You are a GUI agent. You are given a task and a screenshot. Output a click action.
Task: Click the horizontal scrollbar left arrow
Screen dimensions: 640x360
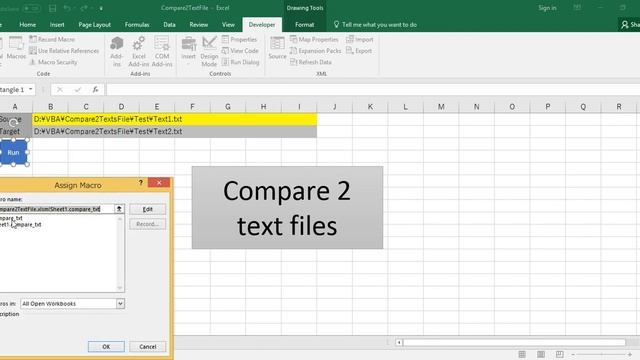[399, 342]
